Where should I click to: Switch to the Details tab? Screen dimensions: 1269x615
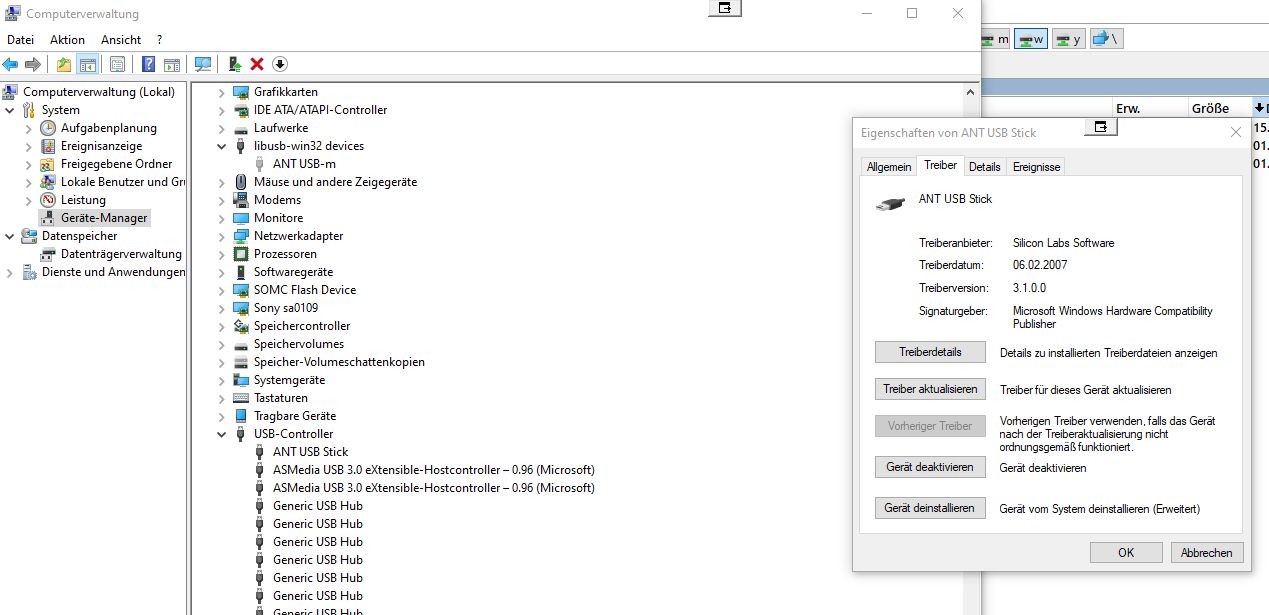click(x=984, y=167)
